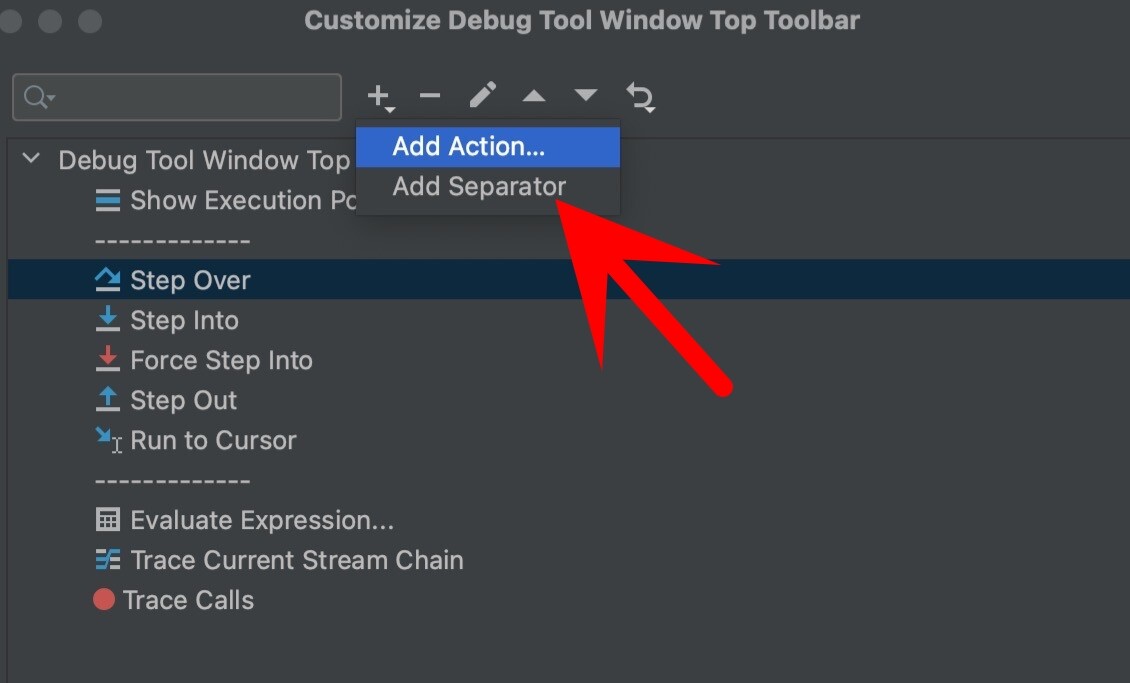Move the selected action down with the down arrow

pyautogui.click(x=586, y=97)
